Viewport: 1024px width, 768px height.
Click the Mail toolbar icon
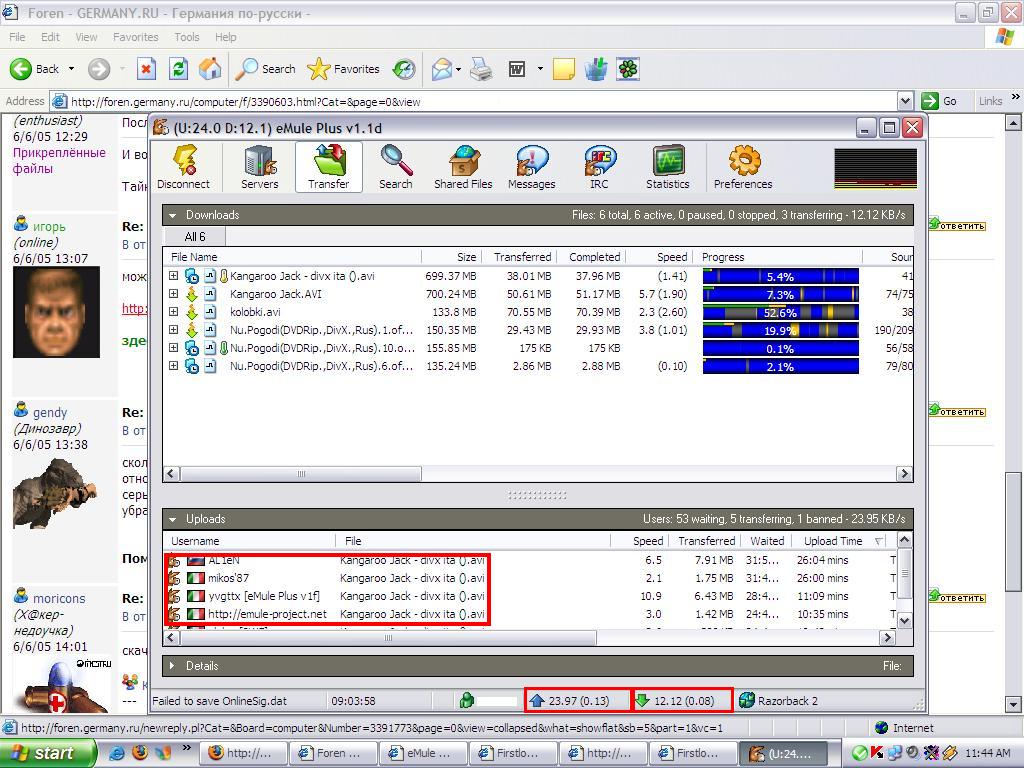442,69
